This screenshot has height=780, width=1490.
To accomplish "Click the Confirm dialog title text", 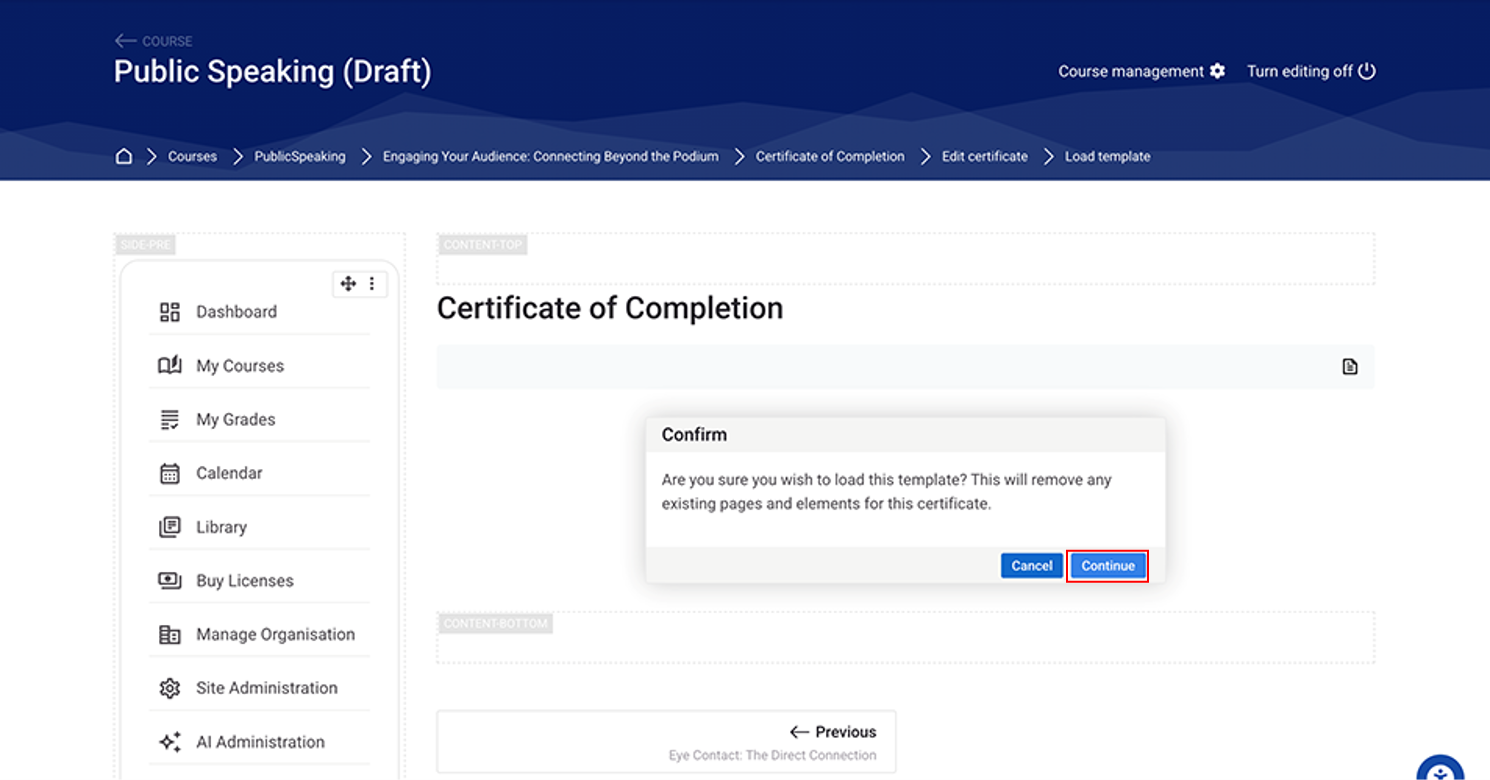I will click(x=694, y=435).
